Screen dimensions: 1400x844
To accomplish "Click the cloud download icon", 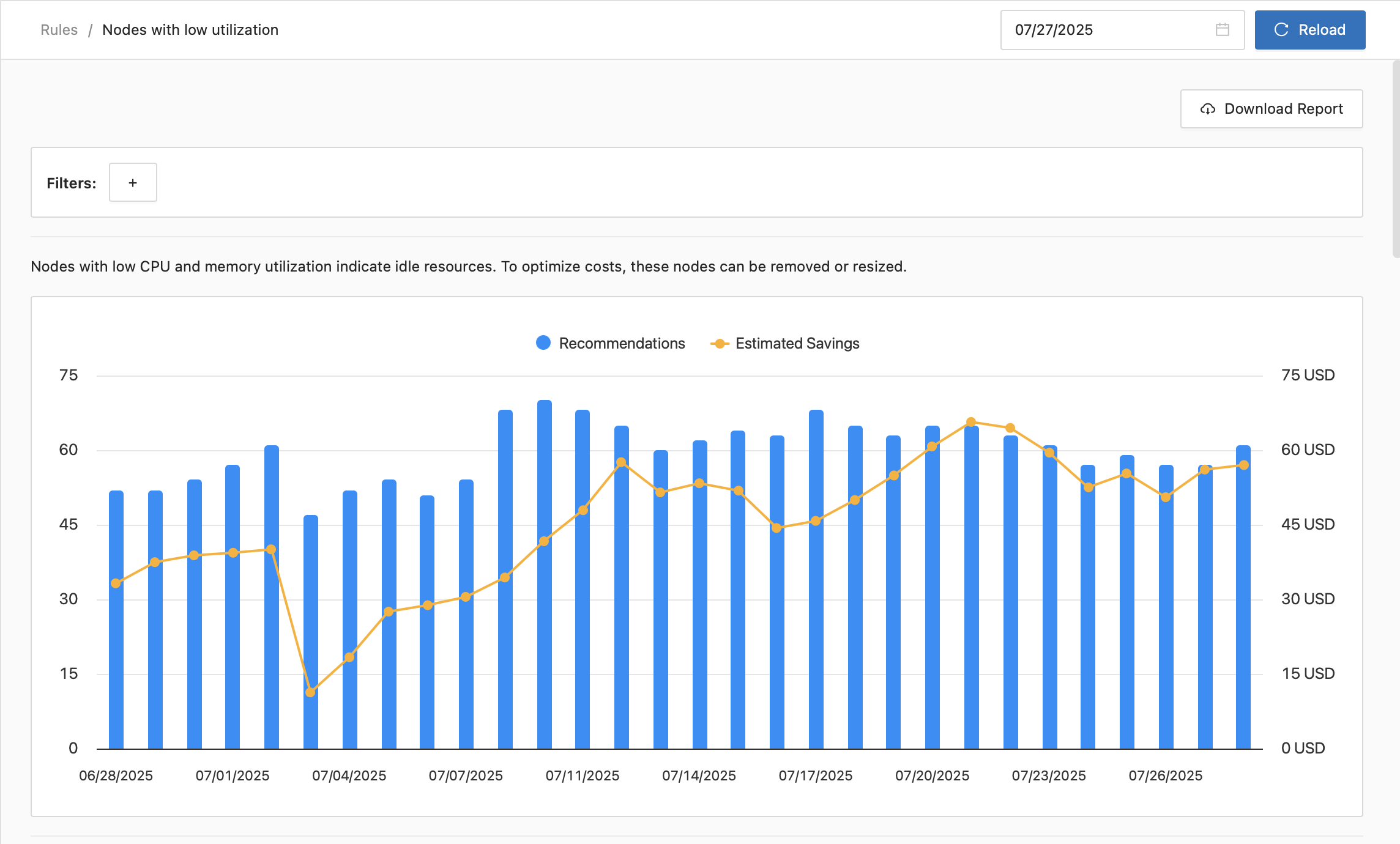I will coord(1207,109).
